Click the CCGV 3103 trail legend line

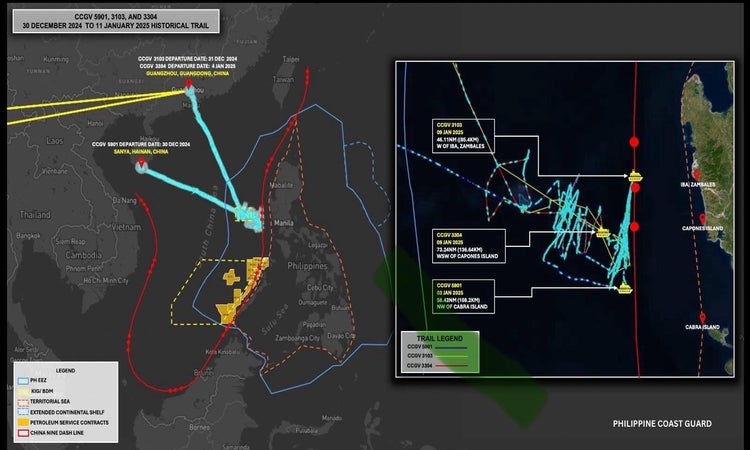(x=452, y=356)
